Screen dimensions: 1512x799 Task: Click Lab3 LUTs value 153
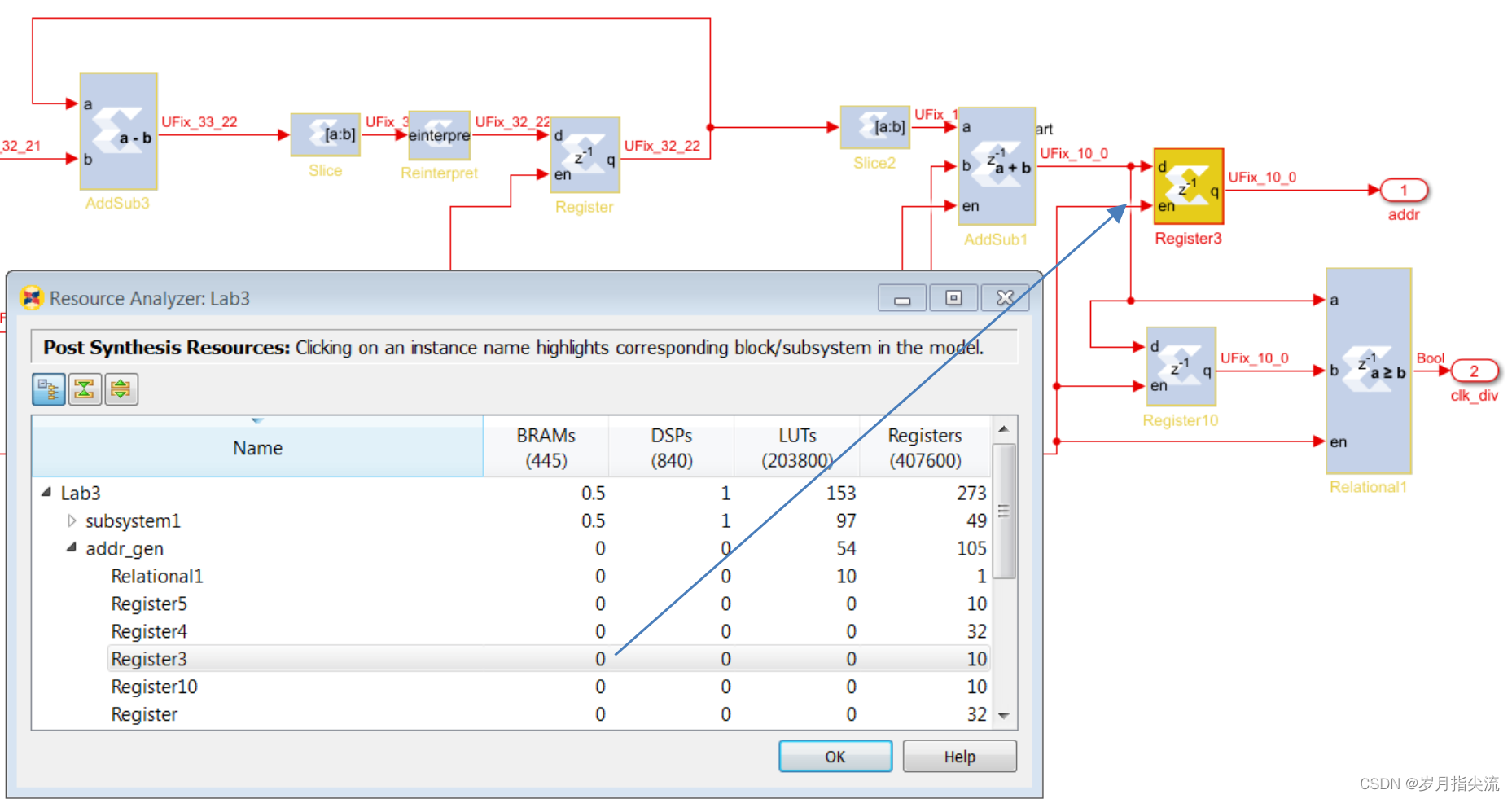[x=841, y=493]
